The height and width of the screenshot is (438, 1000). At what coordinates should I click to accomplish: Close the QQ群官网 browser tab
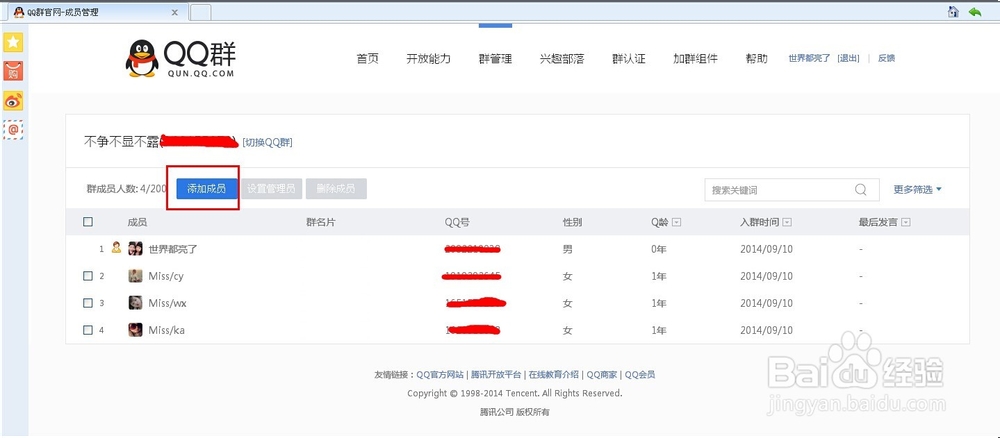point(175,12)
